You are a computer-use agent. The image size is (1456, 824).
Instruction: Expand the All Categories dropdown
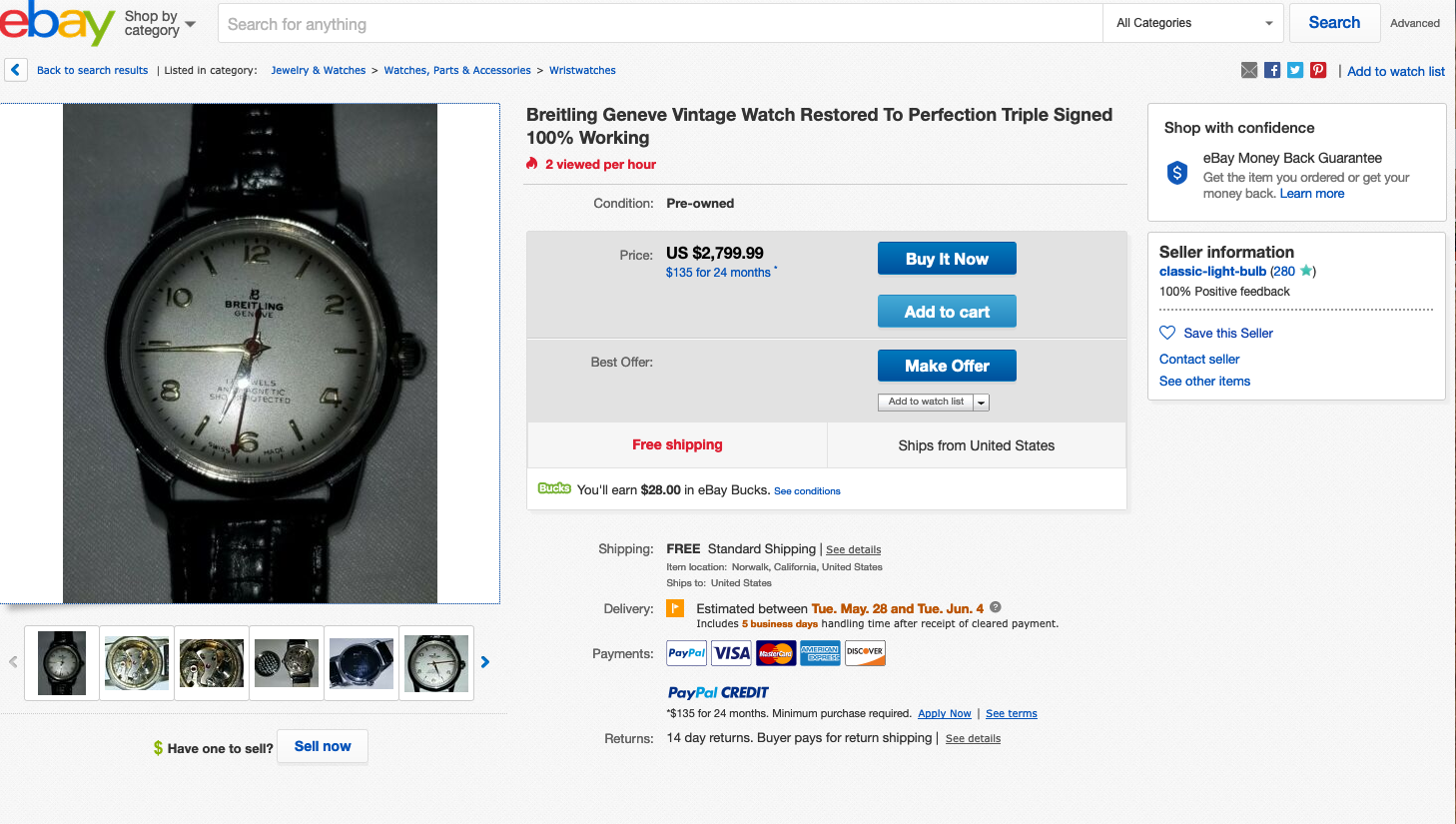pyautogui.click(x=1194, y=23)
